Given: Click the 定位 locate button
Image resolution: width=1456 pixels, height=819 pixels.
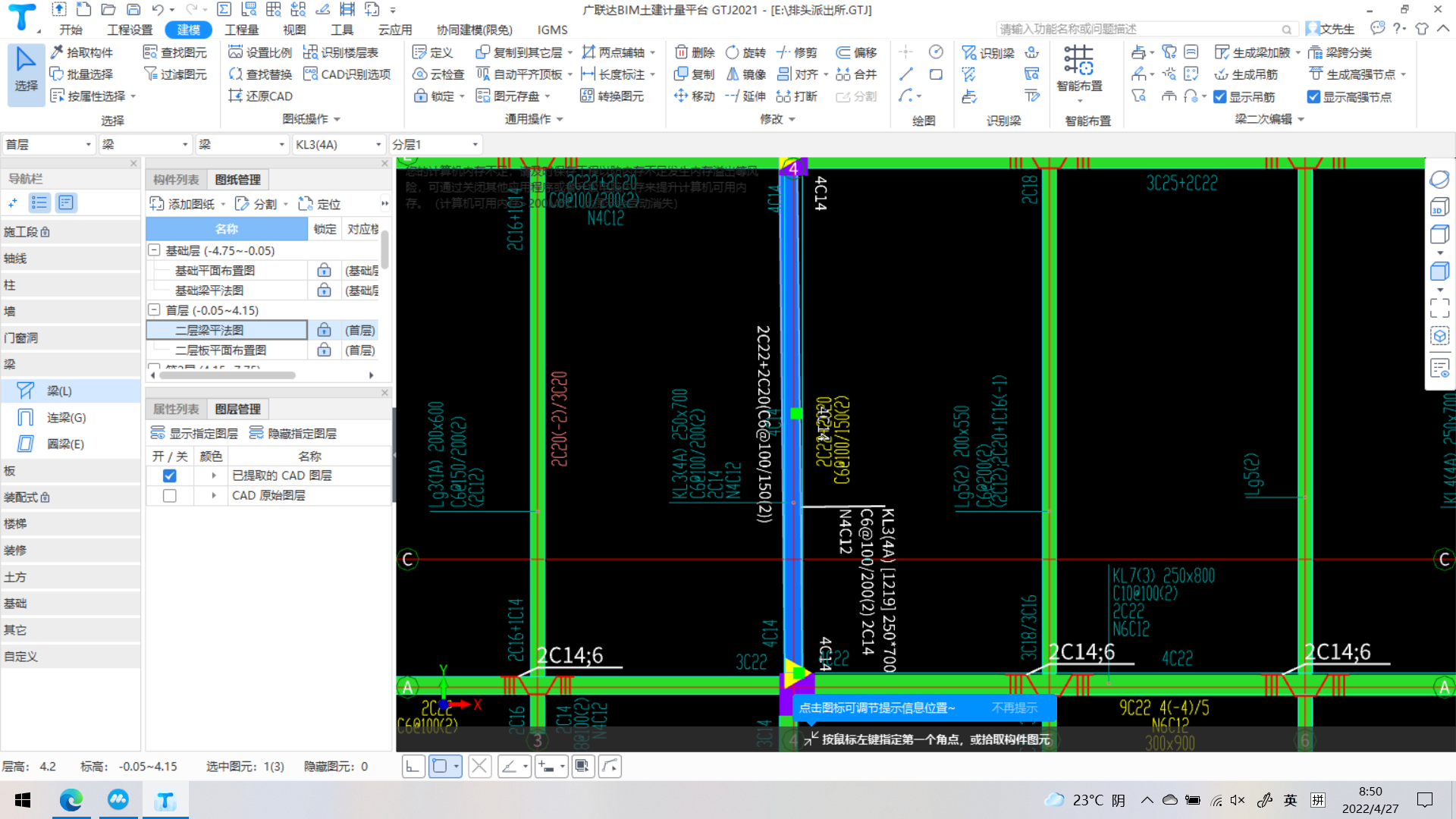Looking at the screenshot, I should pyautogui.click(x=319, y=204).
